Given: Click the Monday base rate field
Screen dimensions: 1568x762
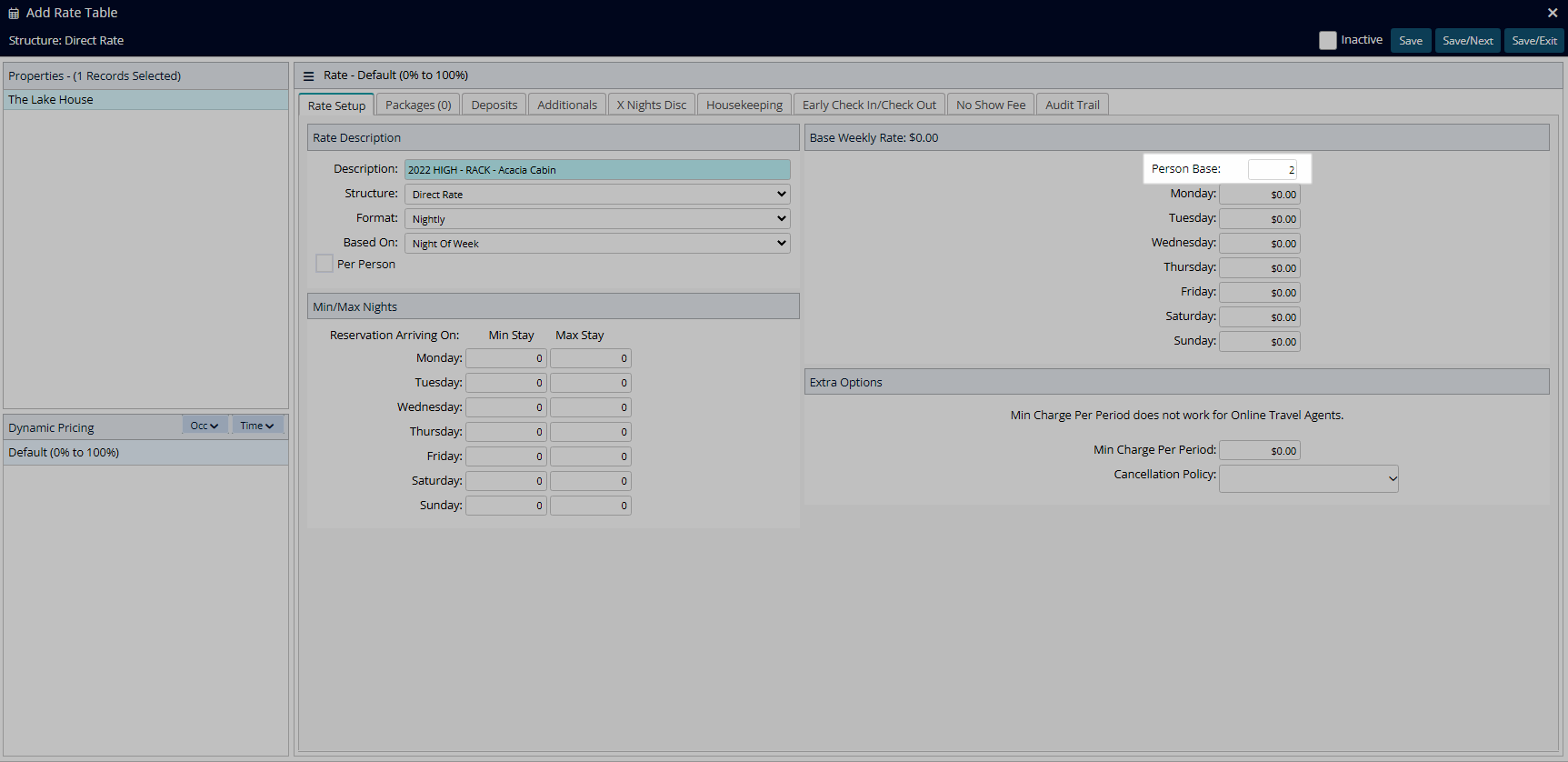Looking at the screenshot, I should click(x=1260, y=194).
